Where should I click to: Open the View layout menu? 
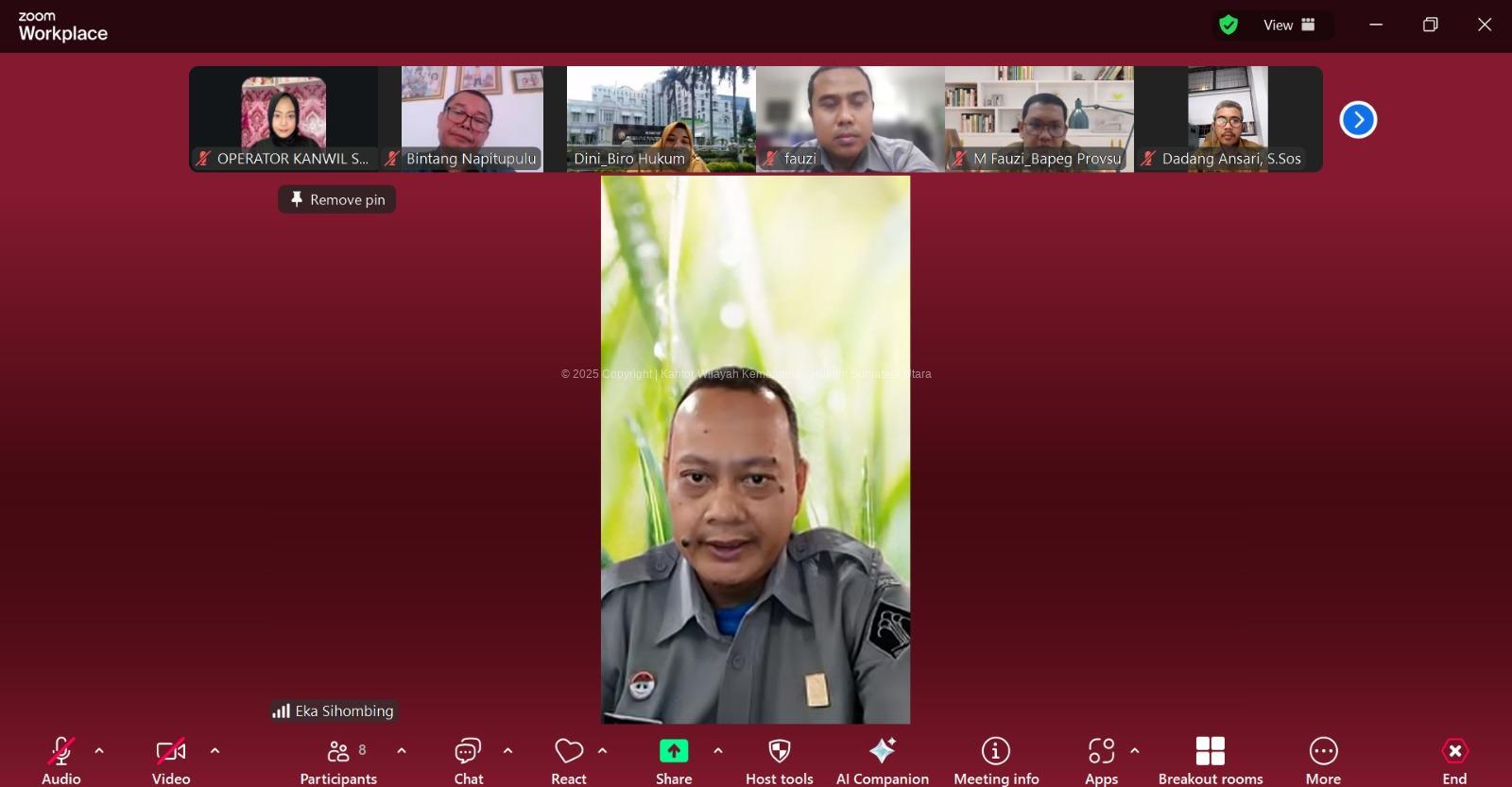tap(1289, 26)
